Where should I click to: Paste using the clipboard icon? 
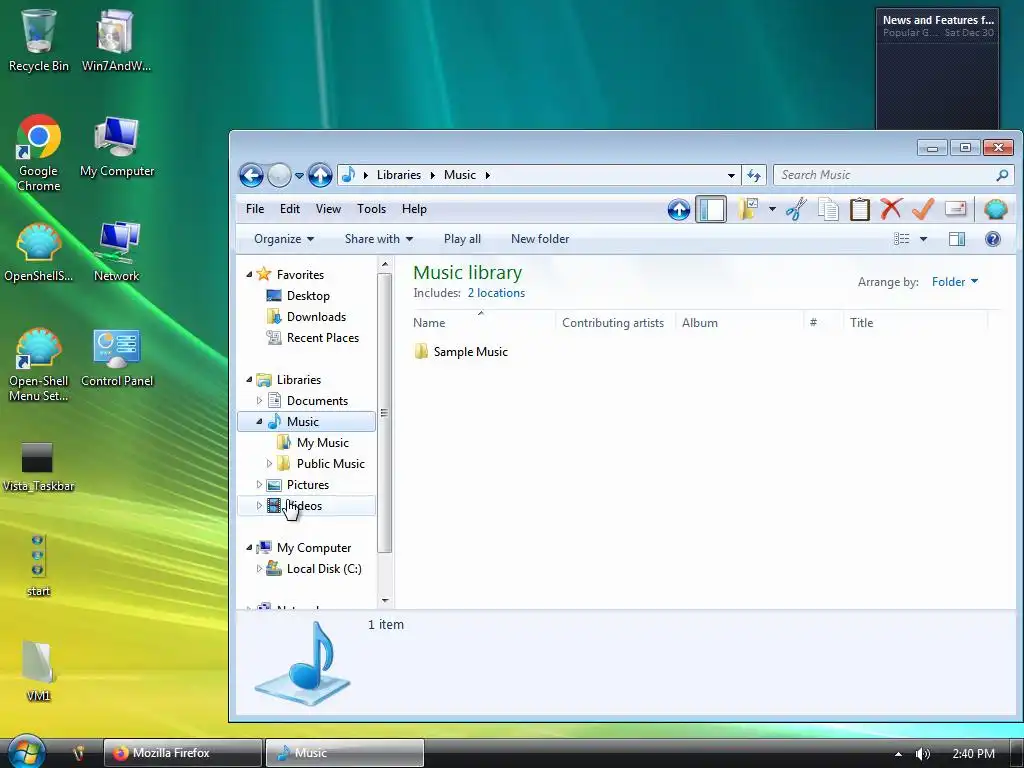click(x=859, y=209)
